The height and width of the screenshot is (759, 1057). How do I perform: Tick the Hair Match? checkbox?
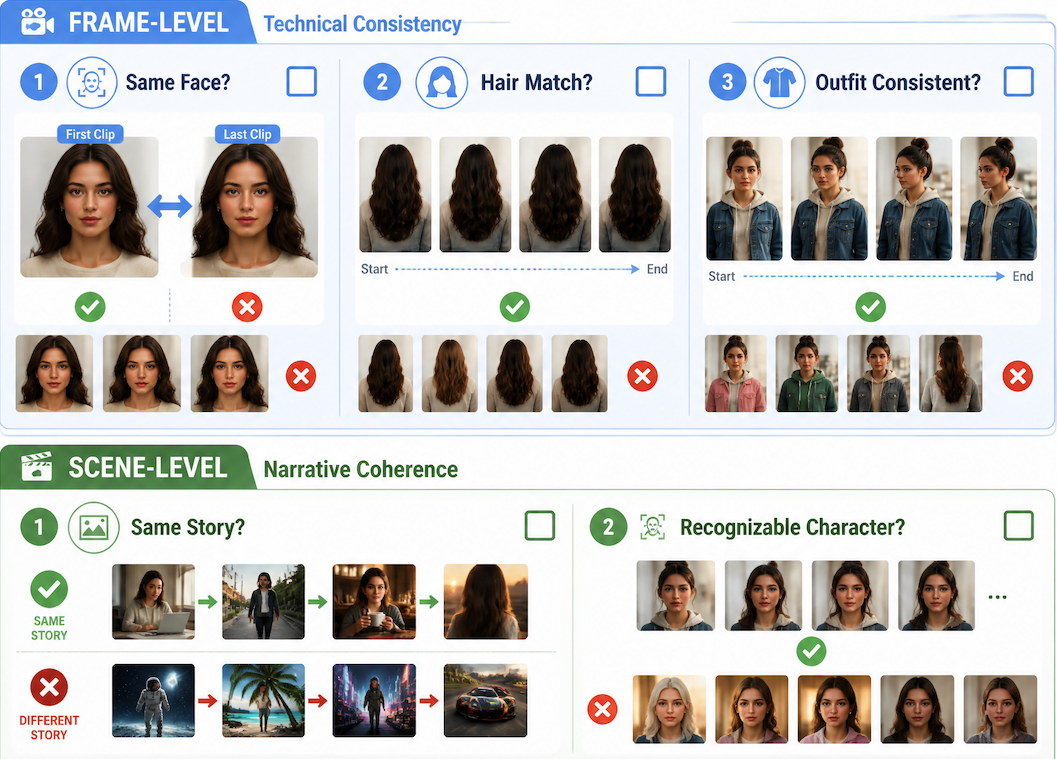(651, 82)
